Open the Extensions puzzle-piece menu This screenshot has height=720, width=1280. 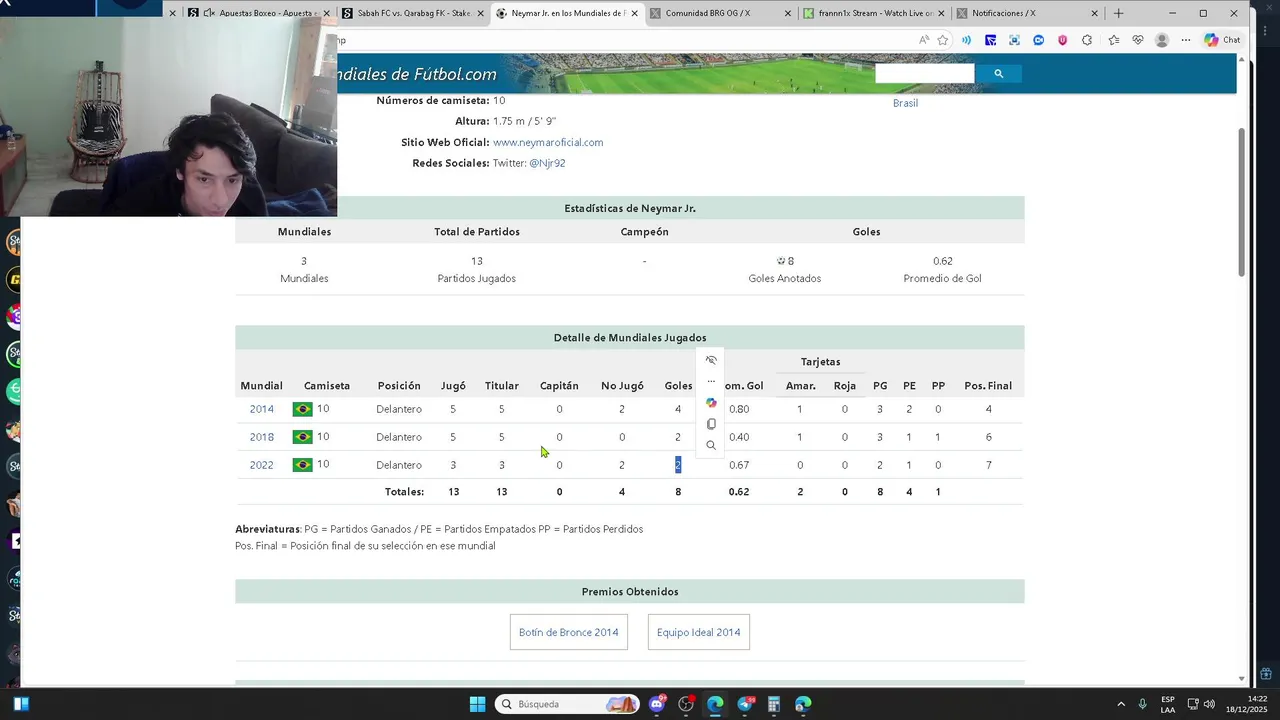1087,40
